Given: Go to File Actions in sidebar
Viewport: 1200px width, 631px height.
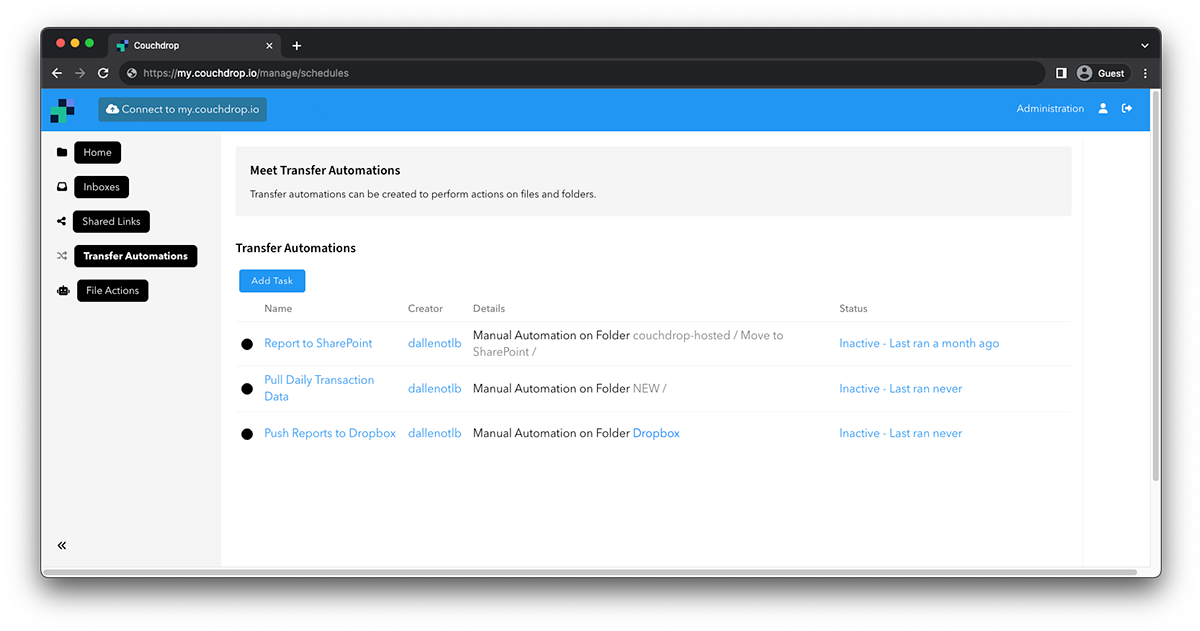Looking at the screenshot, I should coord(112,291).
